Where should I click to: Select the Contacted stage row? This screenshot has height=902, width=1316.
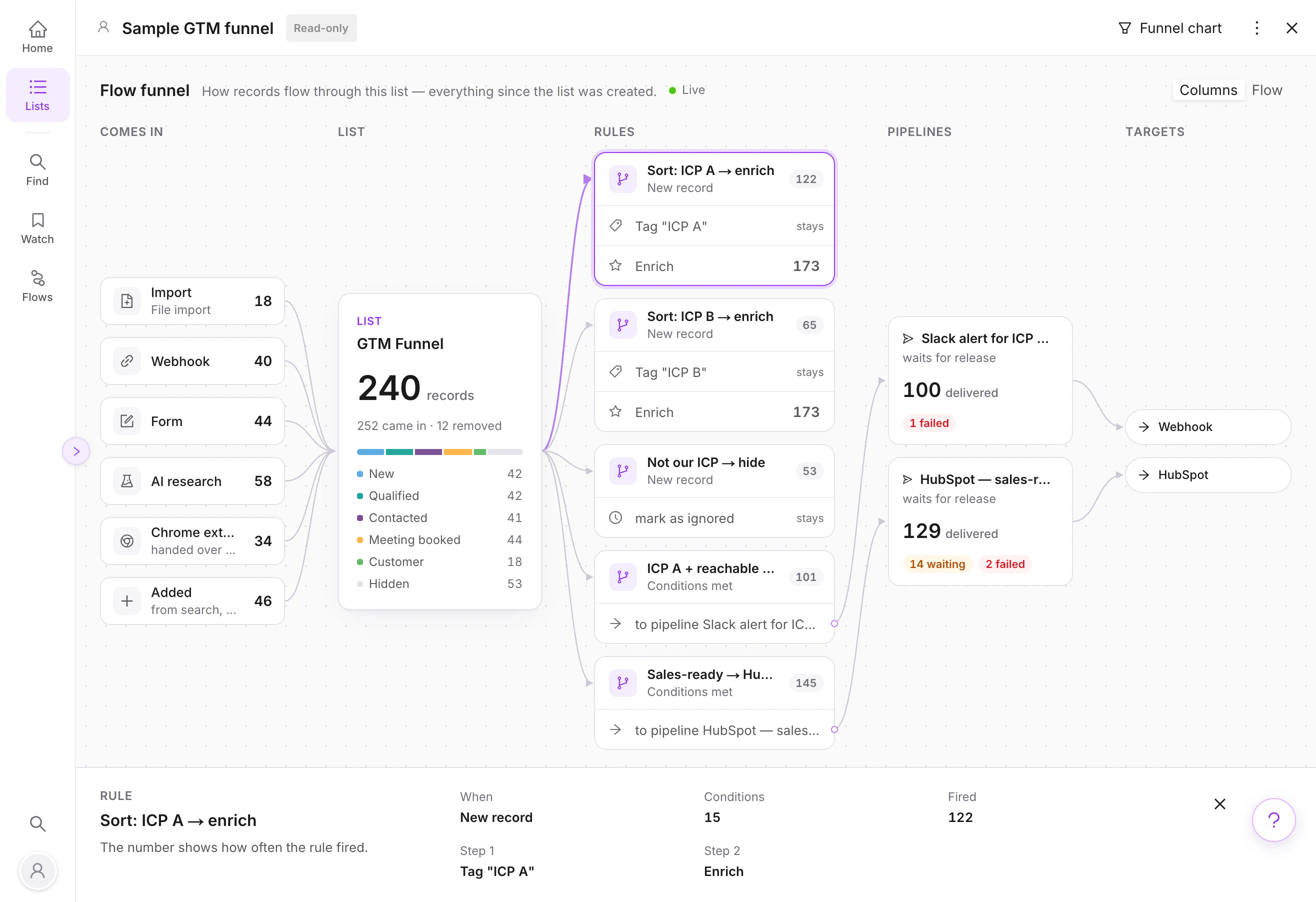pos(439,517)
